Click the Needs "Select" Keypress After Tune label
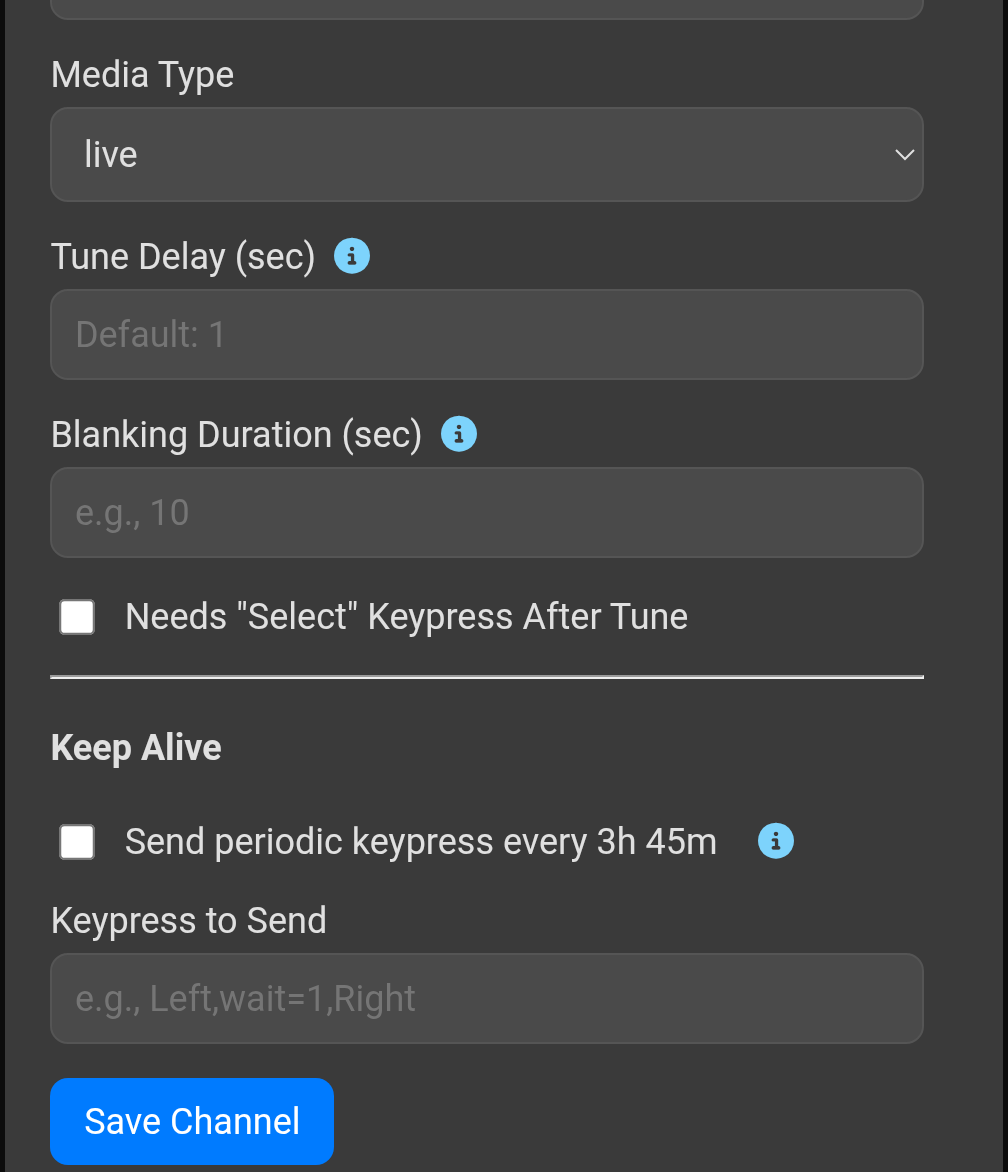1008x1172 pixels. (406, 617)
